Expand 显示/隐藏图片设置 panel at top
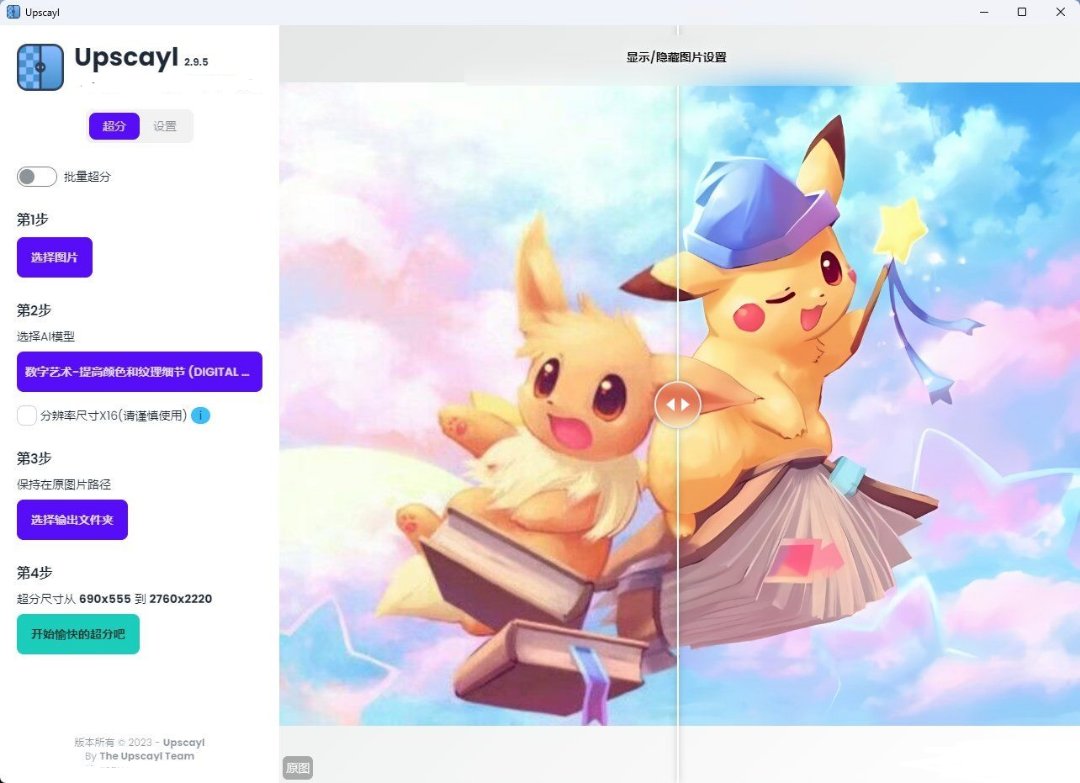Viewport: 1080px width, 783px height. tap(677, 57)
